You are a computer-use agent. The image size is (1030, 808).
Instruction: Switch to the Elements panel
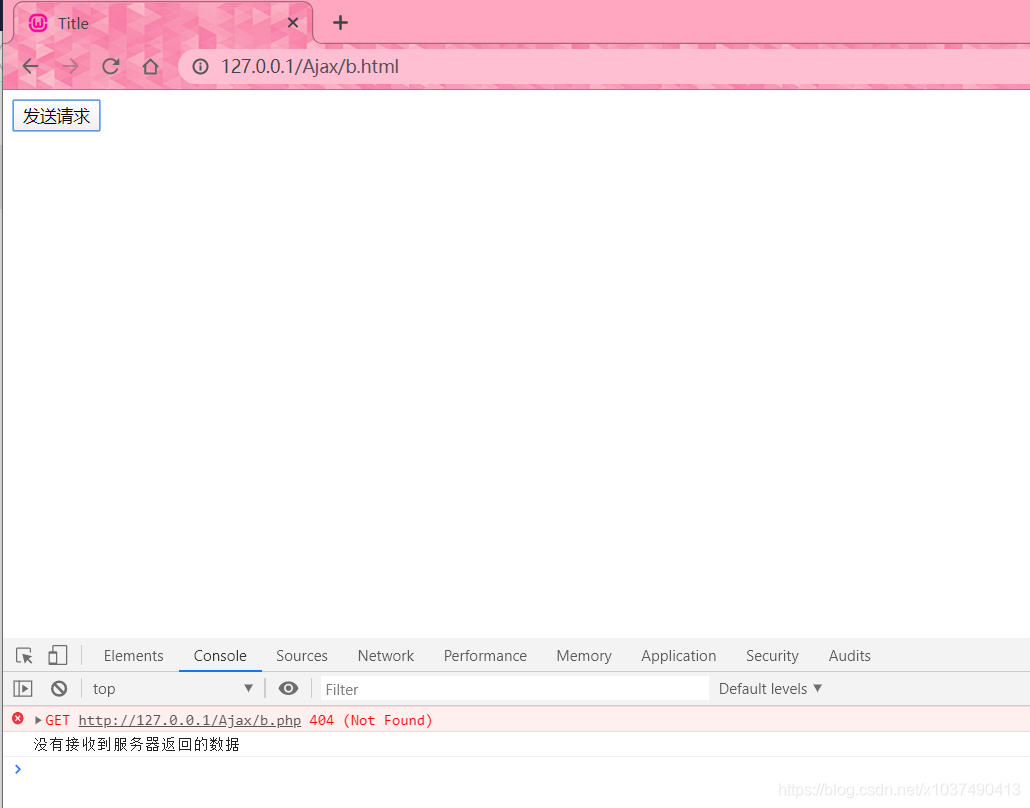tap(133, 656)
